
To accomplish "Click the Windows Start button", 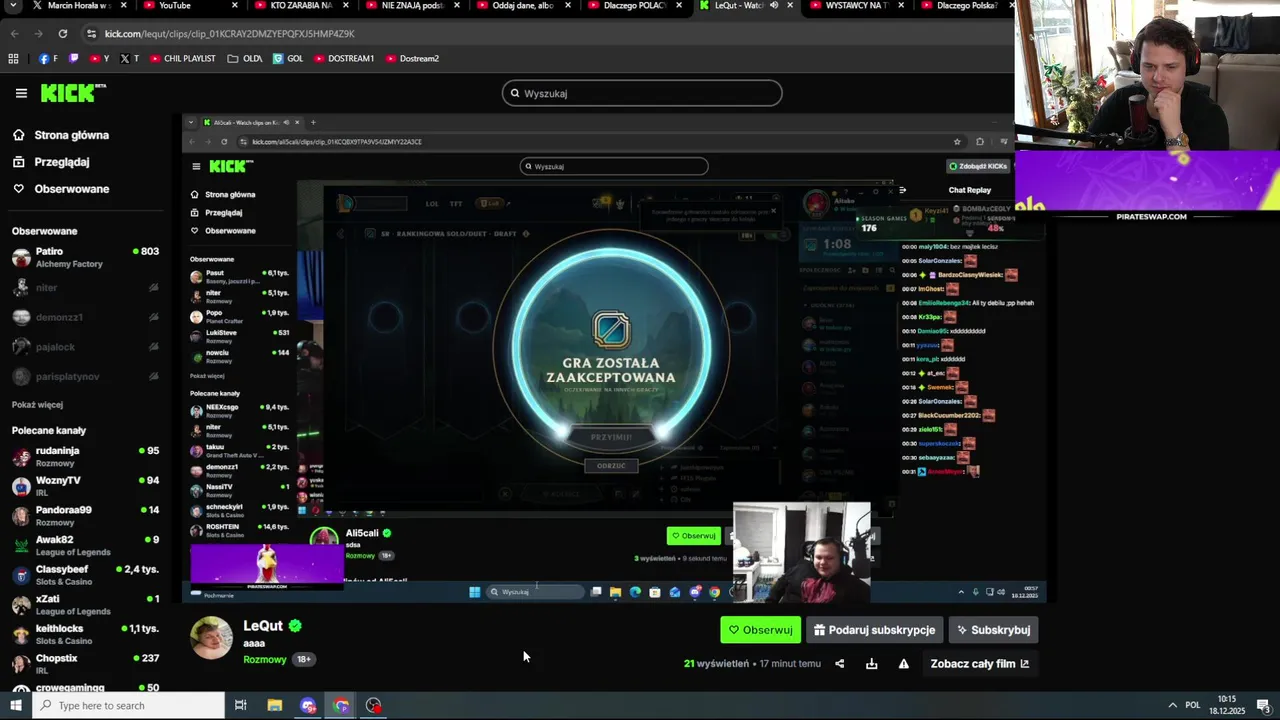I will coord(15,705).
